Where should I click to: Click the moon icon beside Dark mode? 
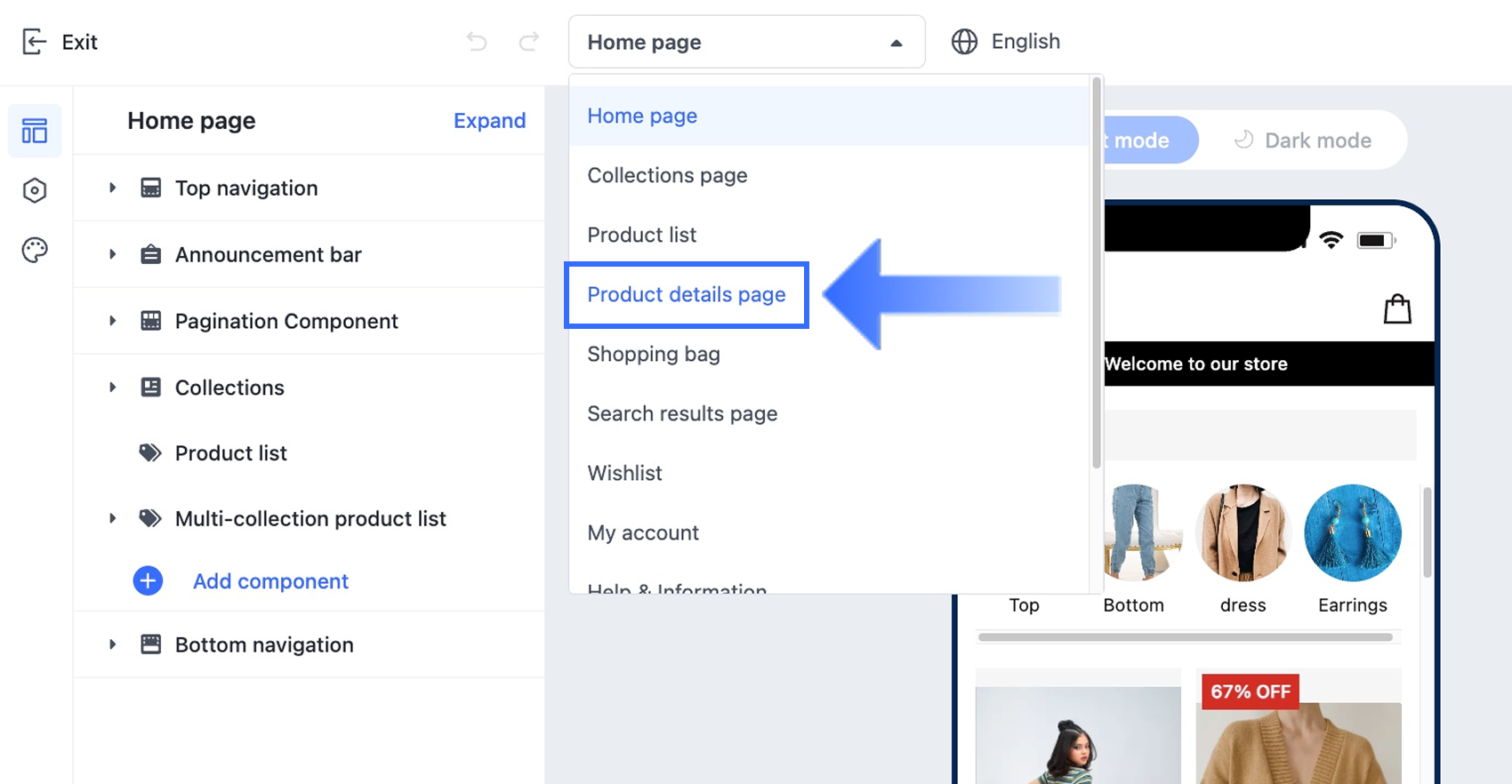(1243, 140)
